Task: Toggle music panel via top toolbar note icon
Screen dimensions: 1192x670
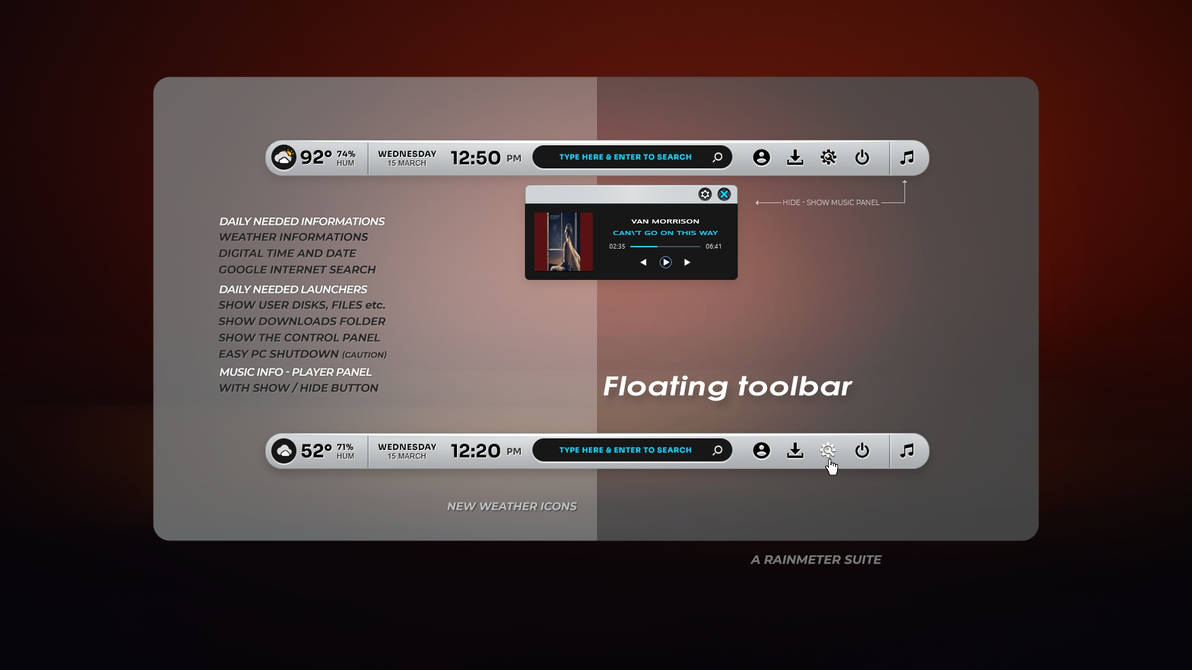Action: pyautogui.click(x=907, y=157)
